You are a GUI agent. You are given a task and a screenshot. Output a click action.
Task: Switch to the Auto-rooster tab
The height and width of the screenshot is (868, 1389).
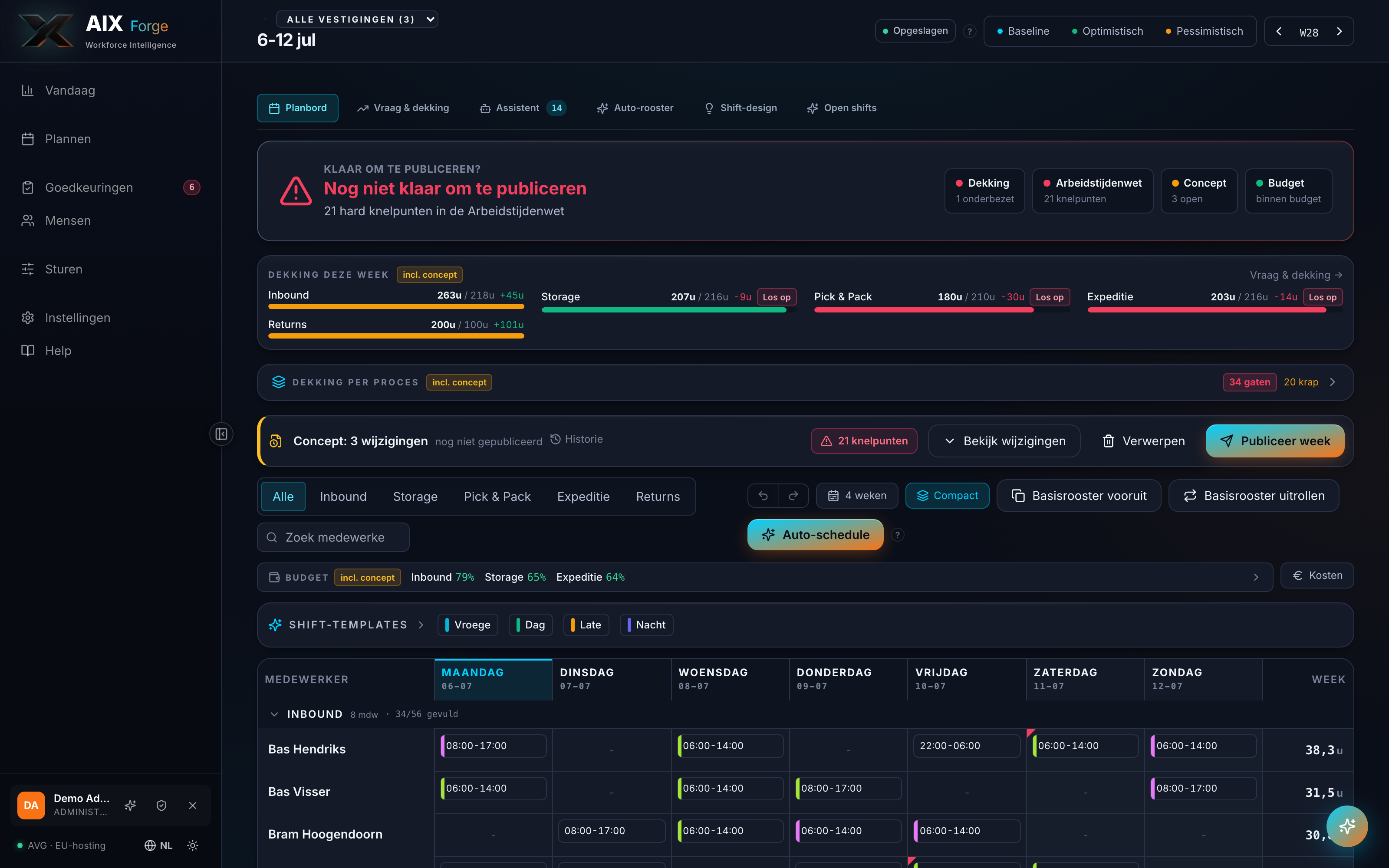(x=635, y=108)
